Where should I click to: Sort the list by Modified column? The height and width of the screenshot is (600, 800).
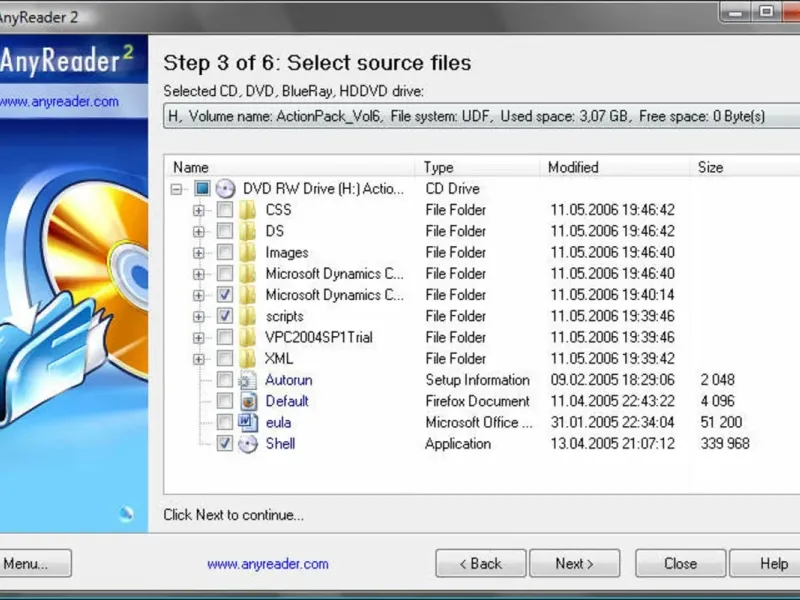click(x=614, y=167)
